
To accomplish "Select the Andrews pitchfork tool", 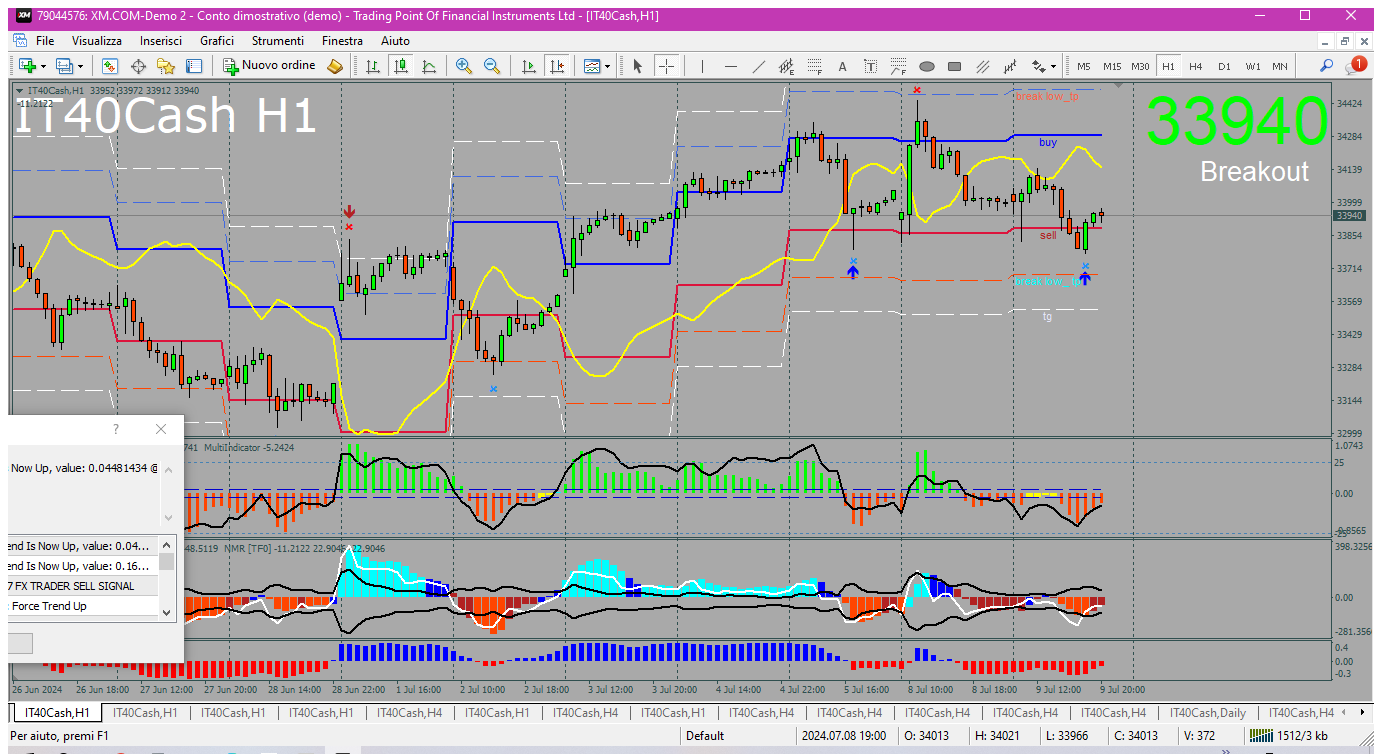I will coord(1011,66).
